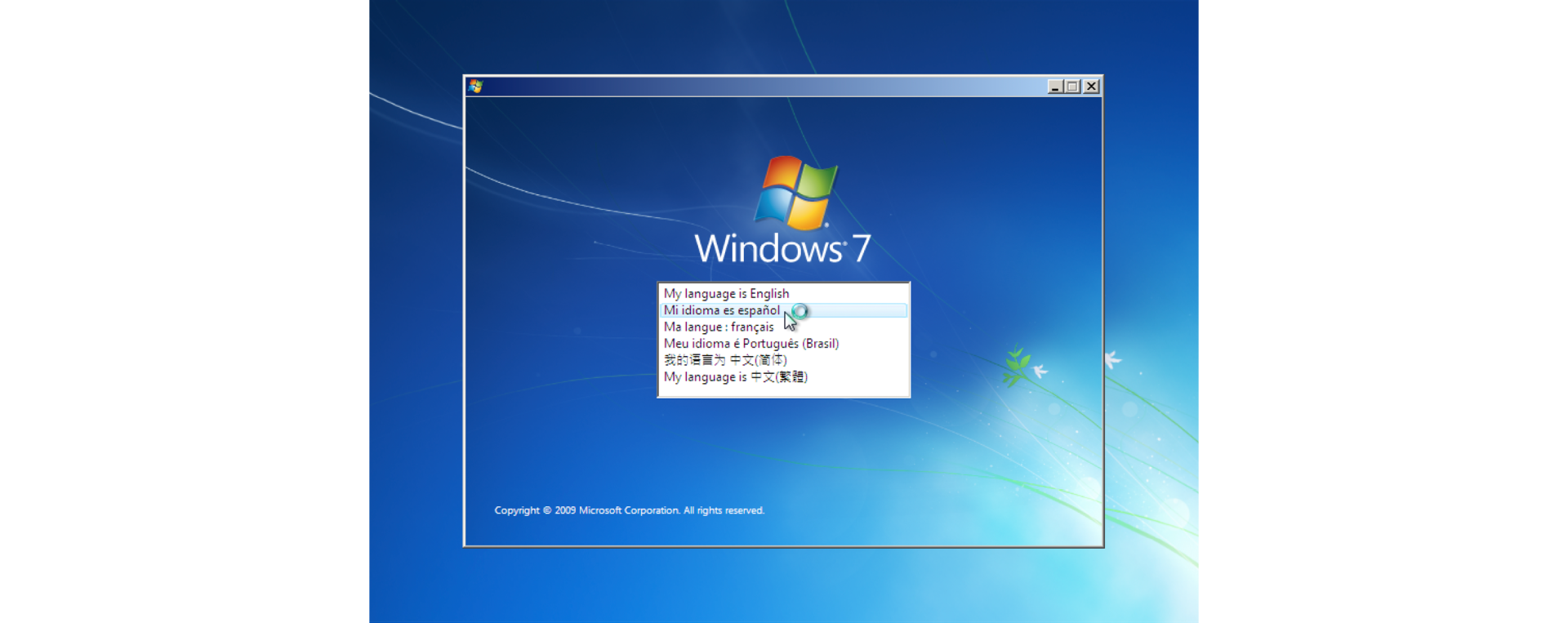Maximize the setup window
The height and width of the screenshot is (623, 1568).
1073,87
